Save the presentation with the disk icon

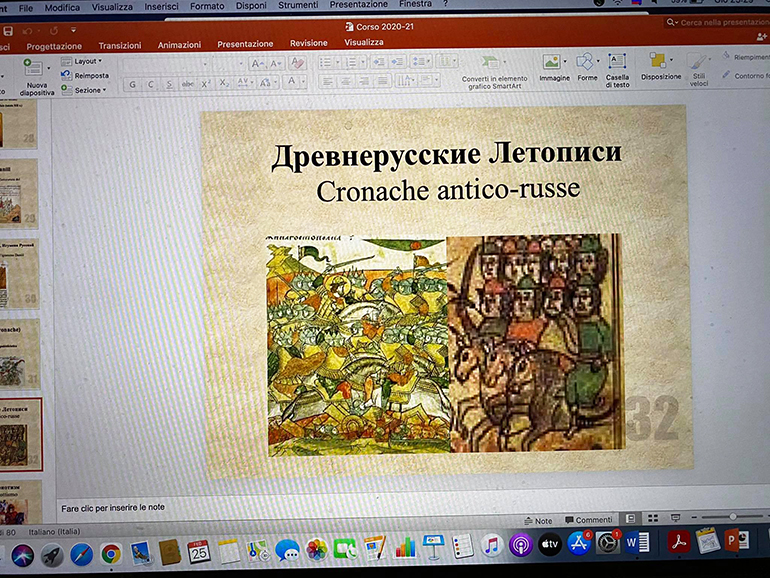click(x=8, y=31)
